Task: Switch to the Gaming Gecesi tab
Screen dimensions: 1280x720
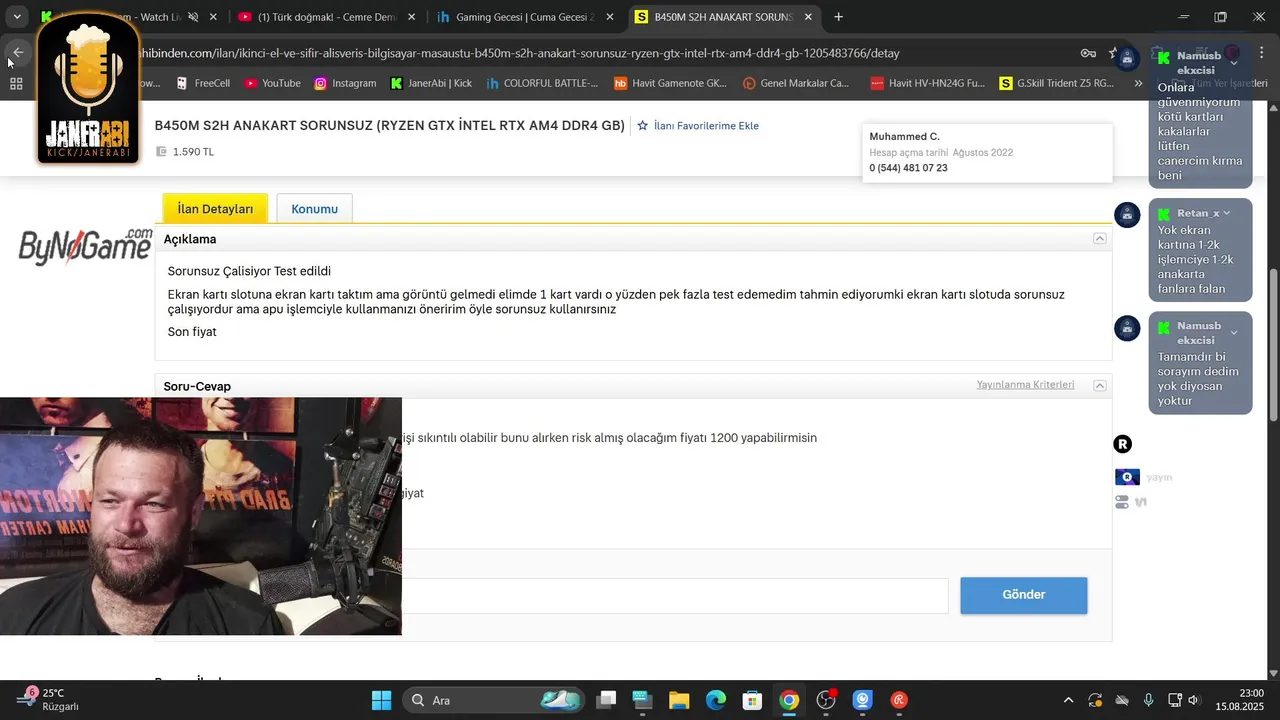Action: click(x=525, y=17)
